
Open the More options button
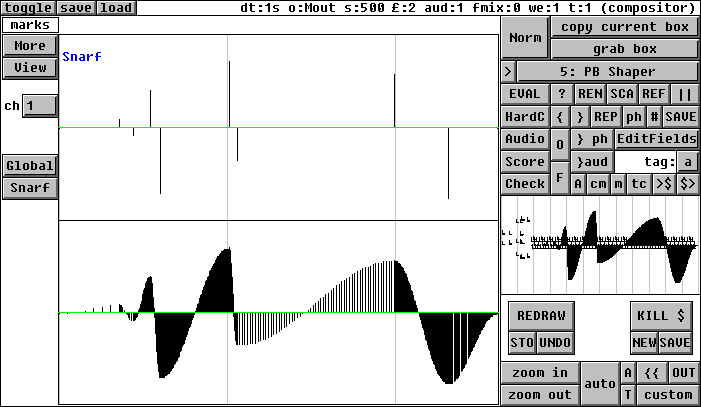point(30,46)
